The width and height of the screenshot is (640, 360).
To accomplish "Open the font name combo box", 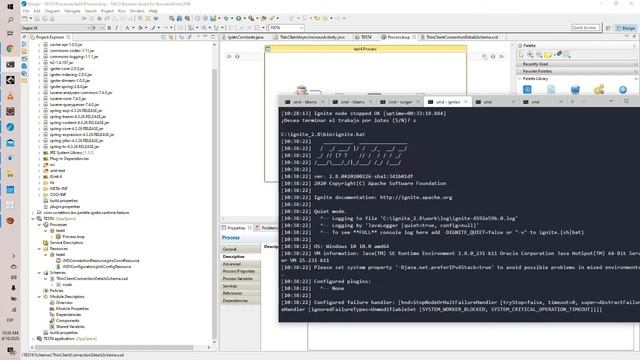I will click(x=56, y=28).
